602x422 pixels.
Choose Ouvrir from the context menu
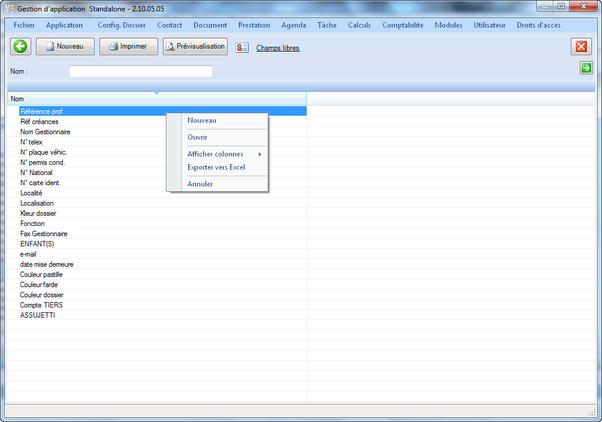197,137
